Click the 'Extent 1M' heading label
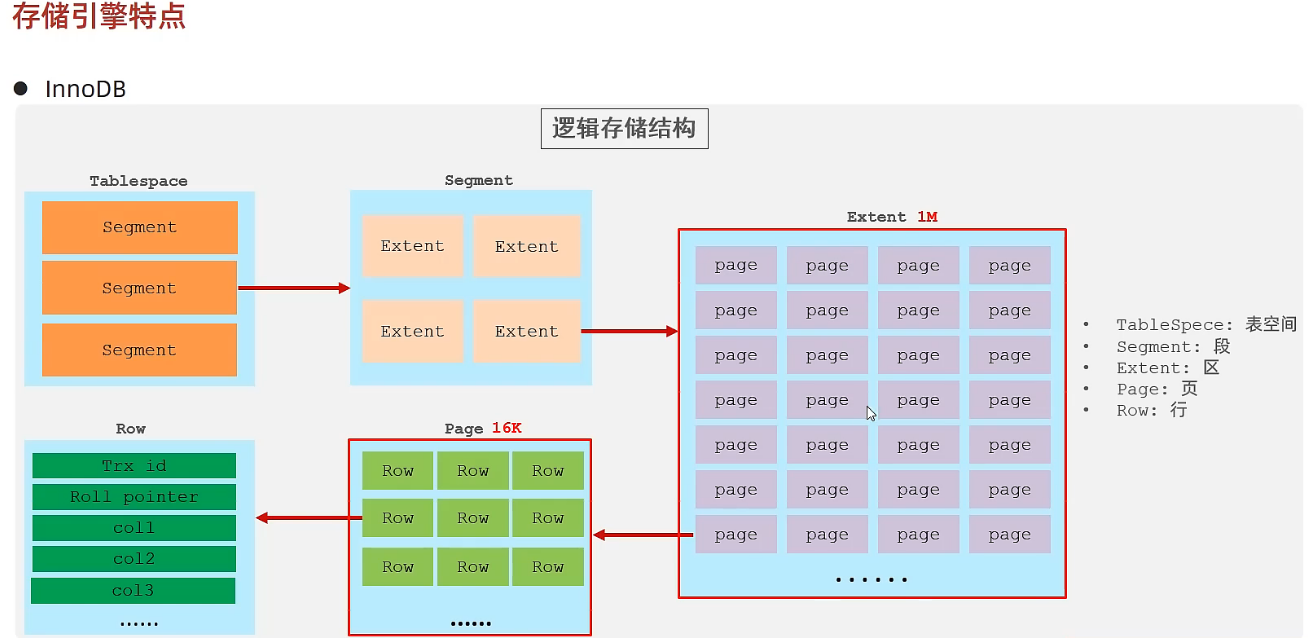Image resolution: width=1308 pixels, height=638 pixels. click(892, 216)
